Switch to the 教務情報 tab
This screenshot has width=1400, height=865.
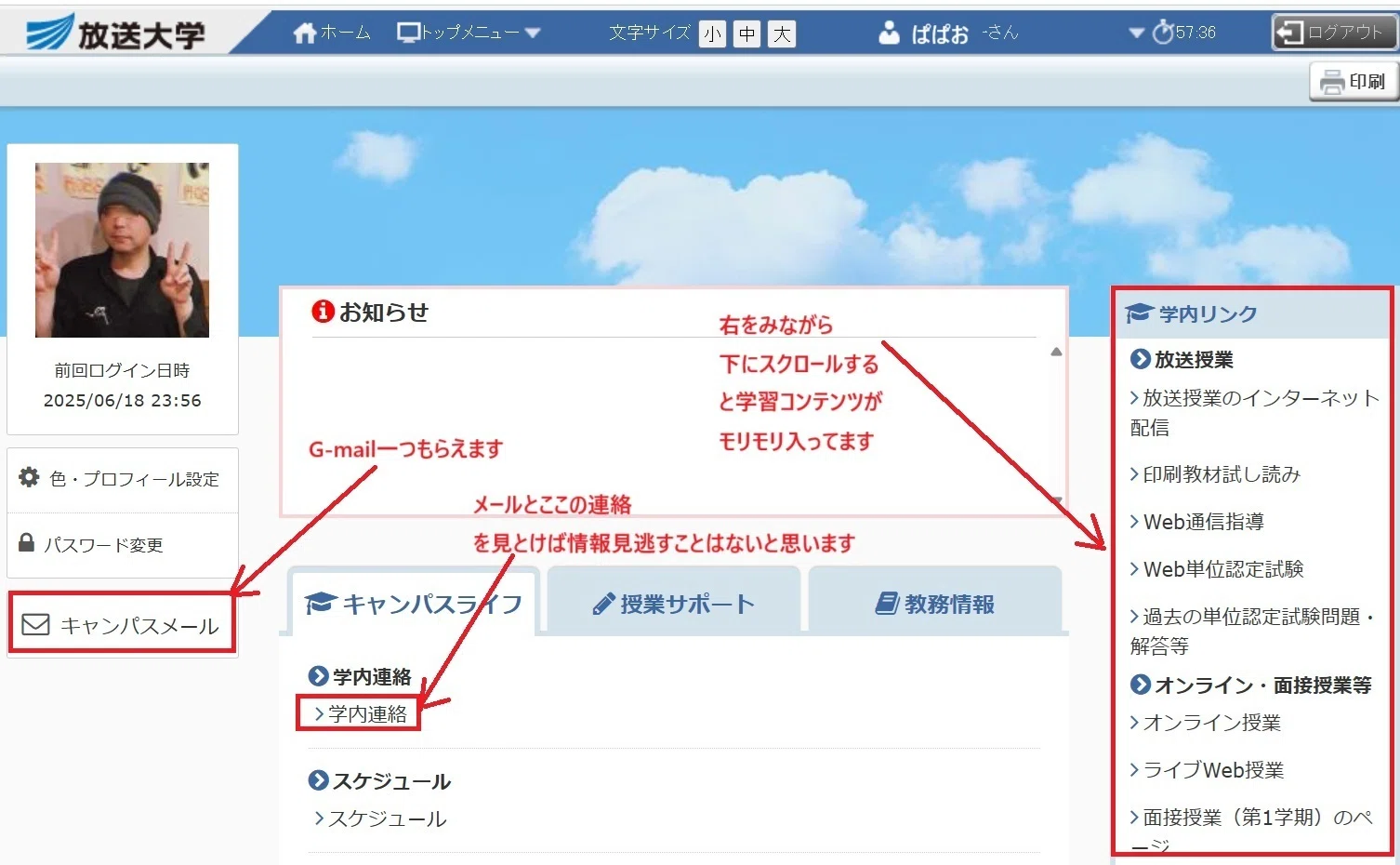coord(935,603)
